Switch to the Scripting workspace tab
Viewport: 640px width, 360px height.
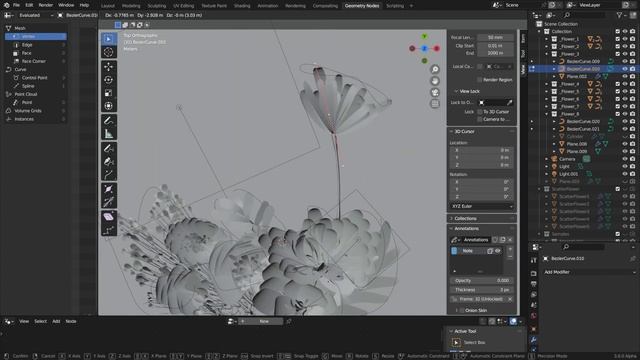395,6
